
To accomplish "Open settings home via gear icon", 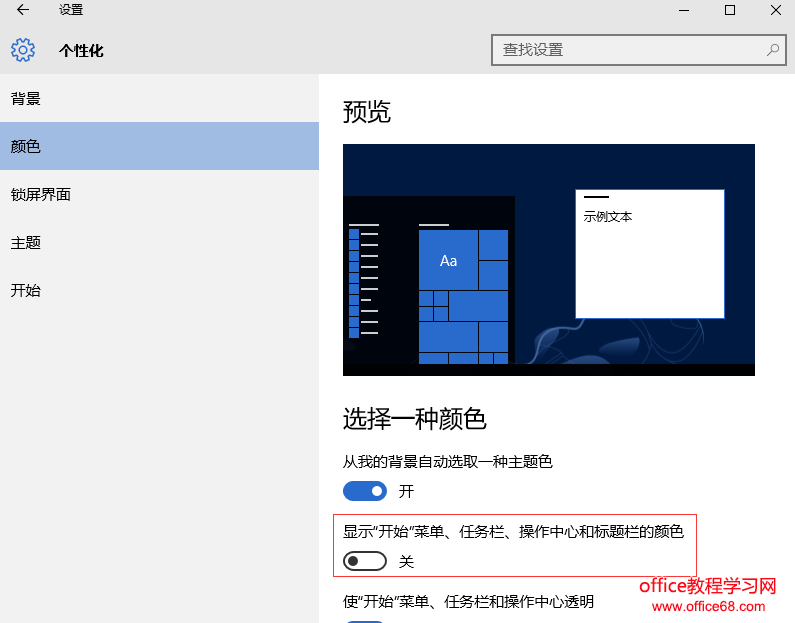I will 23,50.
